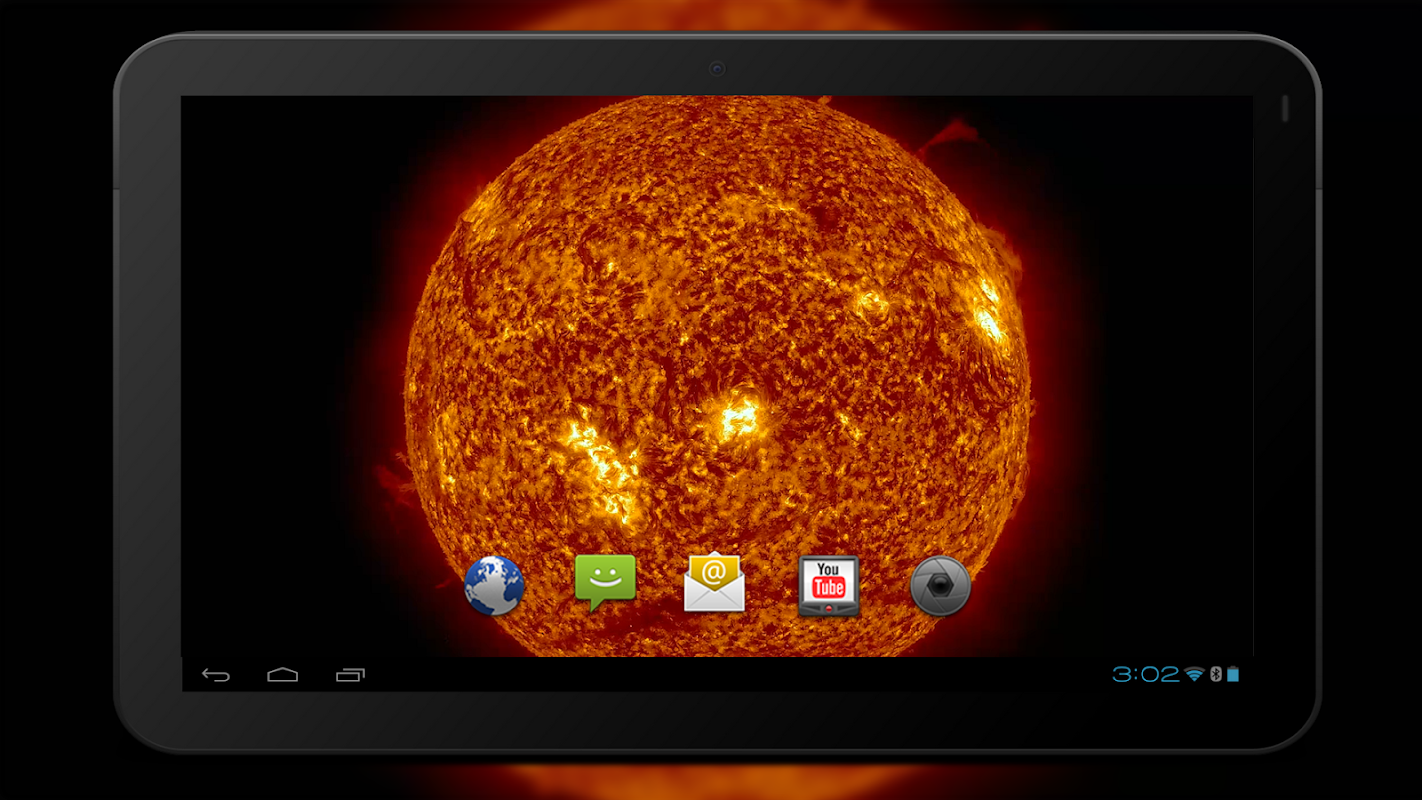Tap the Back navigation arrow
The height and width of the screenshot is (800, 1422).
click(x=216, y=675)
